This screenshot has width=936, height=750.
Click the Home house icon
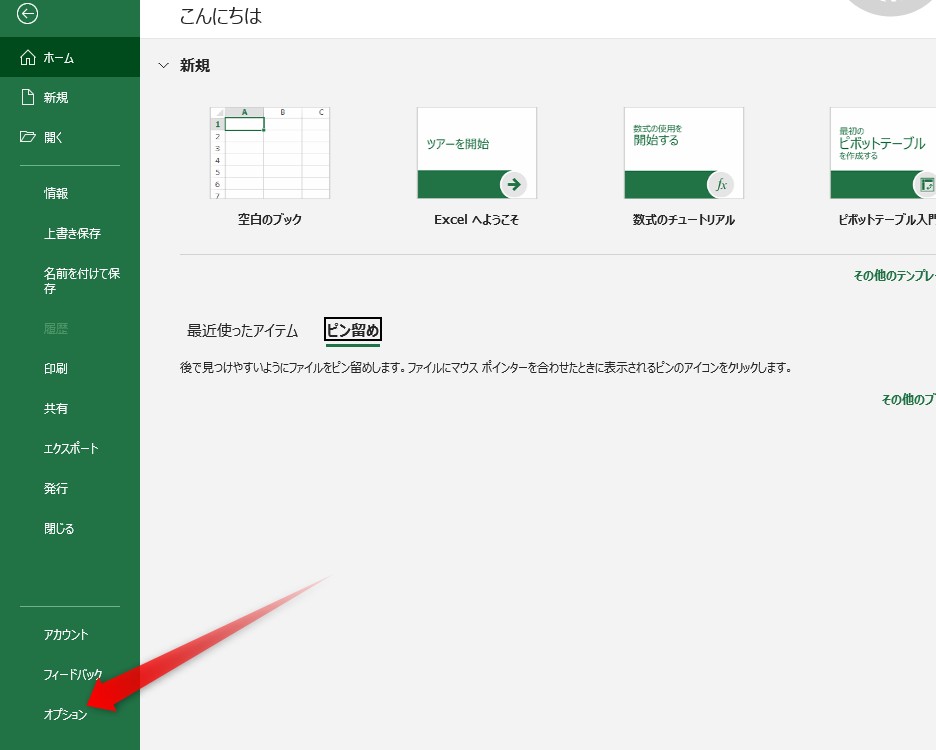[x=27, y=57]
